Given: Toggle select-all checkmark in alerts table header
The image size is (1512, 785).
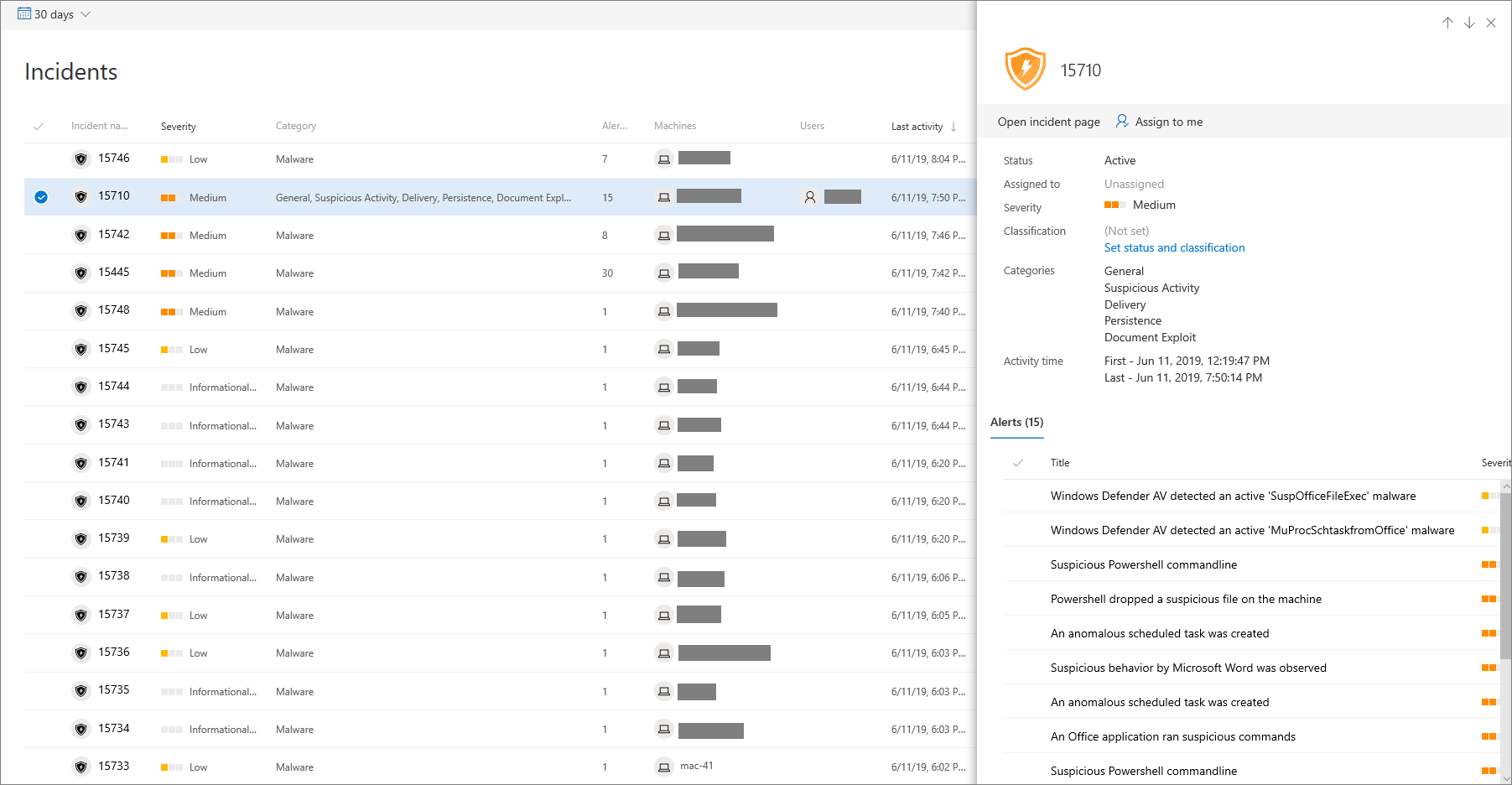Looking at the screenshot, I should coord(1017,463).
